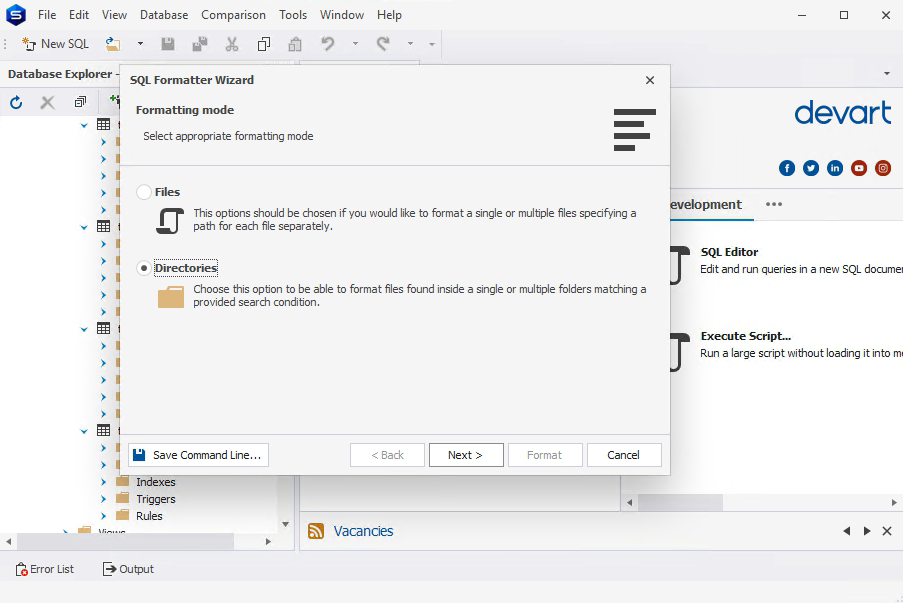Select the Triggers tree item

click(x=155, y=499)
